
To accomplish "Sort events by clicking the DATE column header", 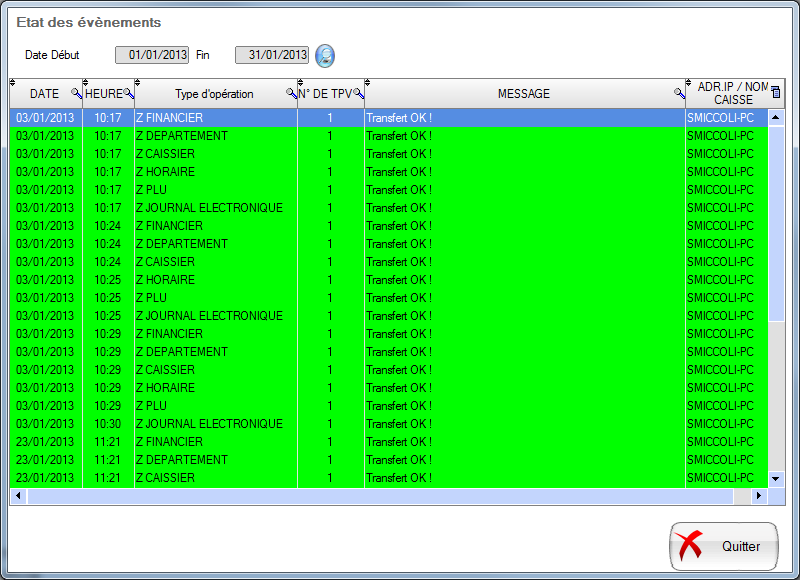I will pyautogui.click(x=43, y=93).
